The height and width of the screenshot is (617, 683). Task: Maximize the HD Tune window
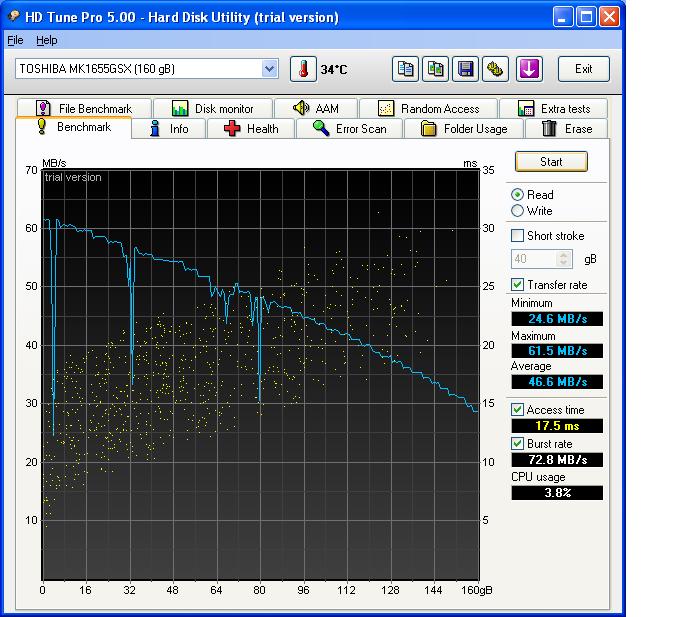click(586, 17)
